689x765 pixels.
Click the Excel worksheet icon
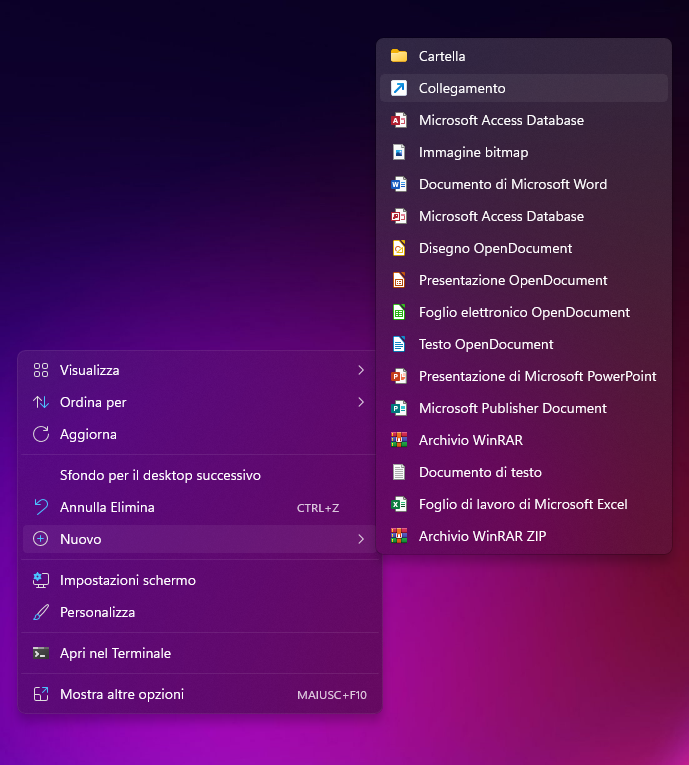[399, 504]
